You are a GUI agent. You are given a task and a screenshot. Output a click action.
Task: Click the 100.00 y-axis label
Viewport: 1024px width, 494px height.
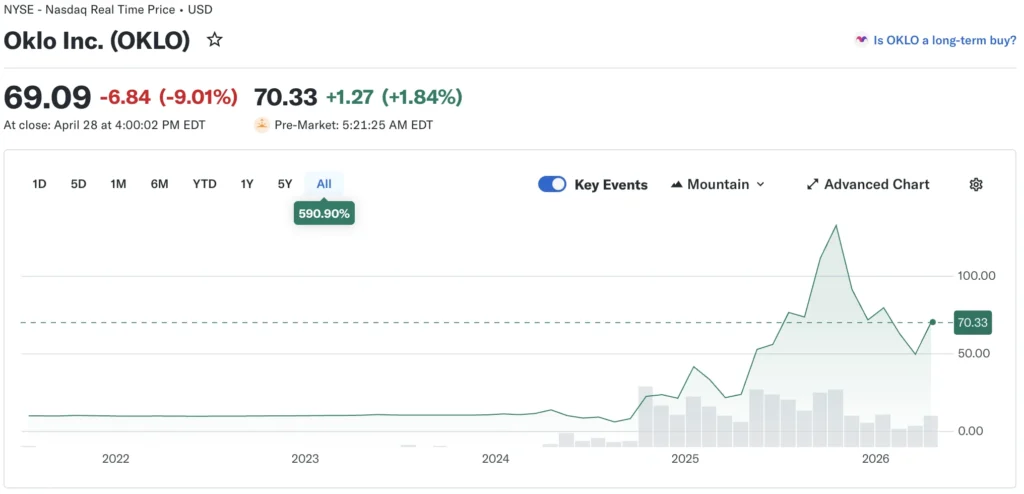pyautogui.click(x=976, y=276)
